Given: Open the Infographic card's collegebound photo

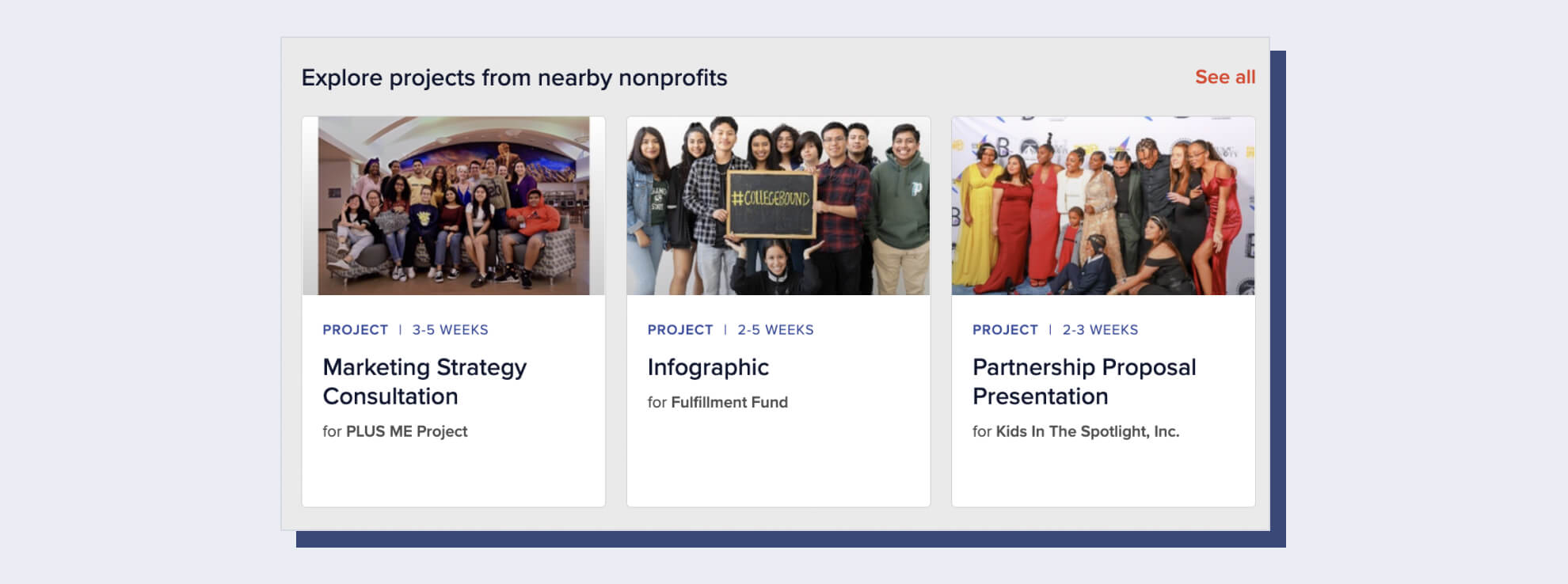Looking at the screenshot, I should [778, 206].
